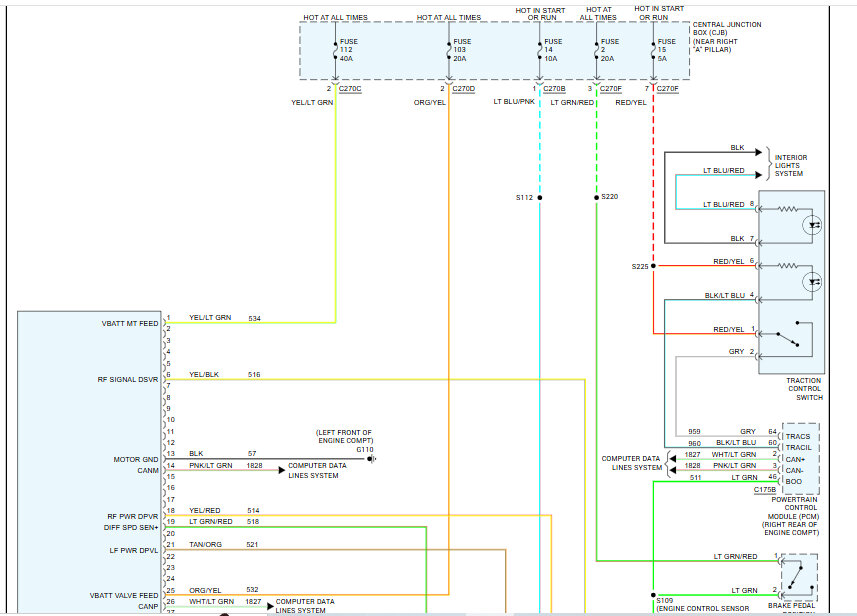Click the TRACIL pin label on PCM

click(799, 447)
